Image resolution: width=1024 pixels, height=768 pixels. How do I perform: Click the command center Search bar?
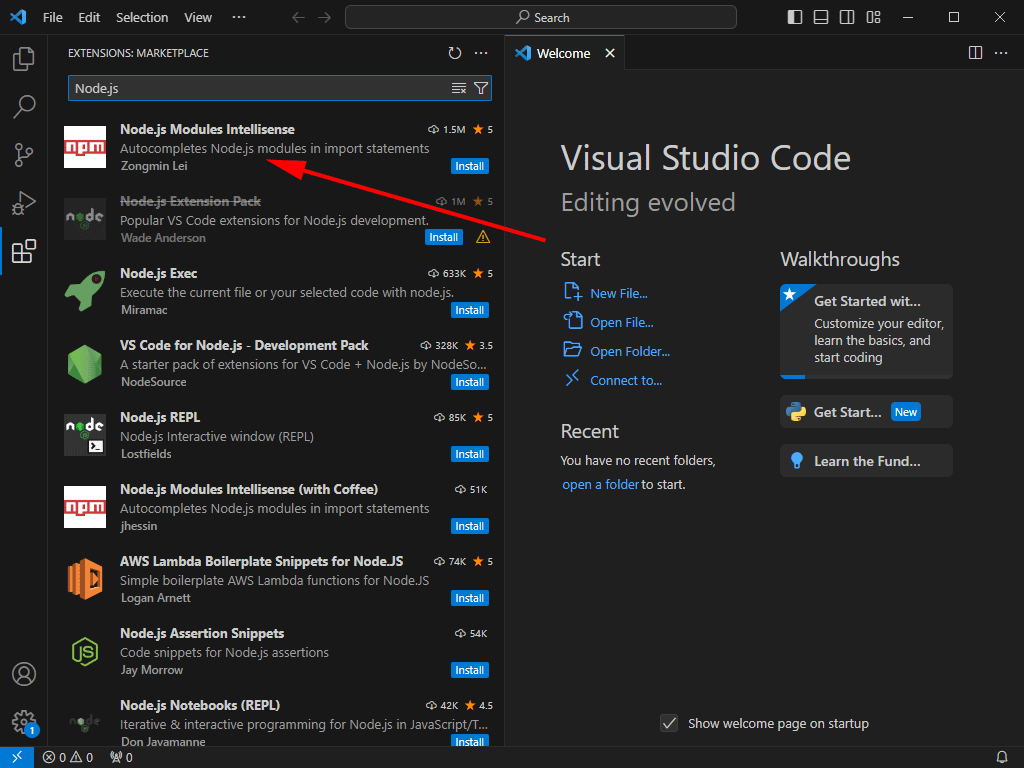pyautogui.click(x=541, y=17)
